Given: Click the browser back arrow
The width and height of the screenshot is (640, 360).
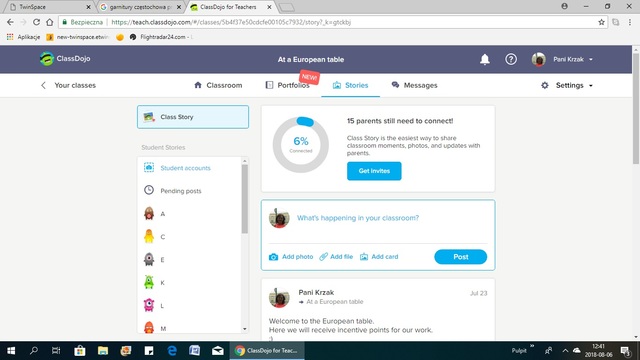Looking at the screenshot, I should [x=10, y=22].
